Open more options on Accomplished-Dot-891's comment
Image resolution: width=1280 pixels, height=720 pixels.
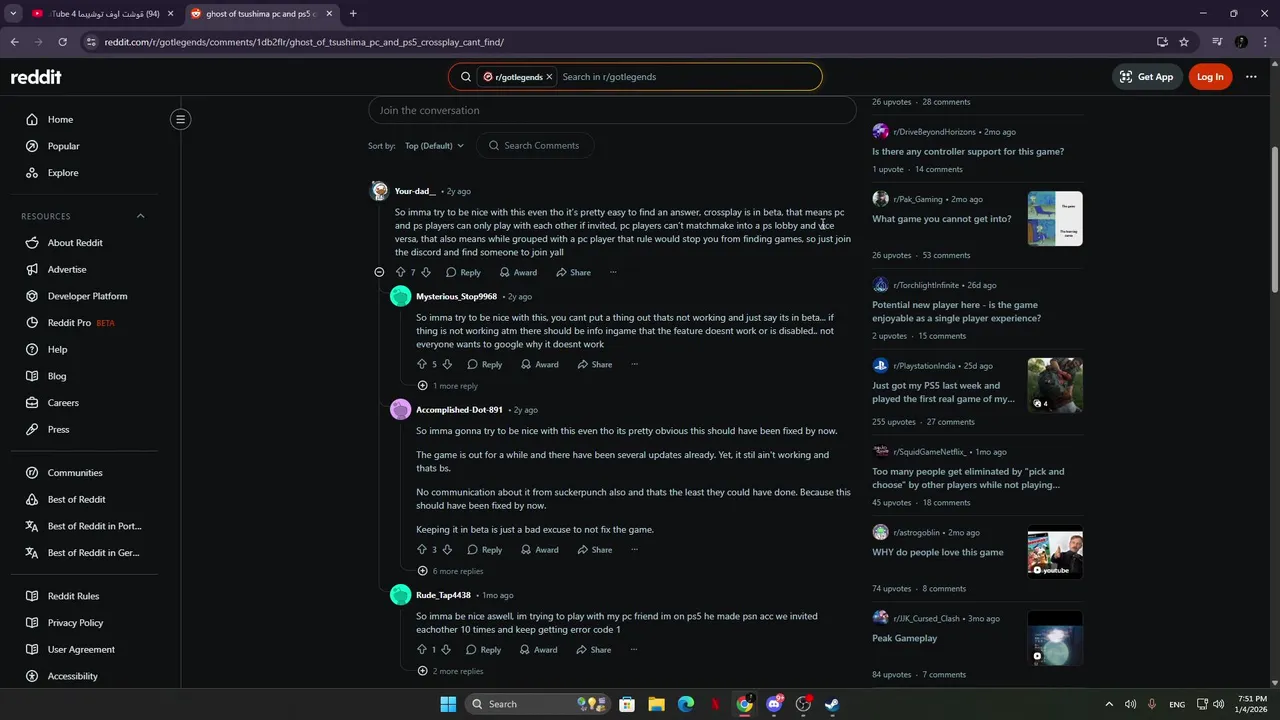point(634,549)
